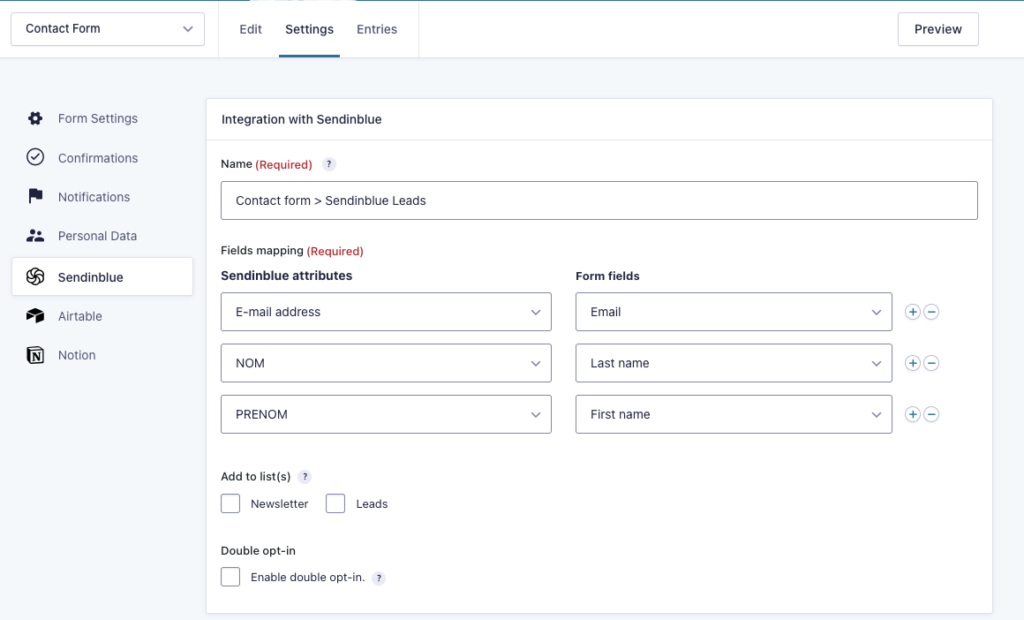Switch to the Entries tab
The image size is (1024, 620).
pos(376,29)
